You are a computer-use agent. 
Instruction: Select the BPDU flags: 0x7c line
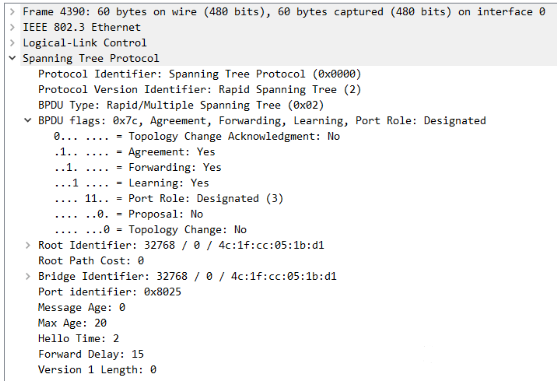tap(262, 120)
